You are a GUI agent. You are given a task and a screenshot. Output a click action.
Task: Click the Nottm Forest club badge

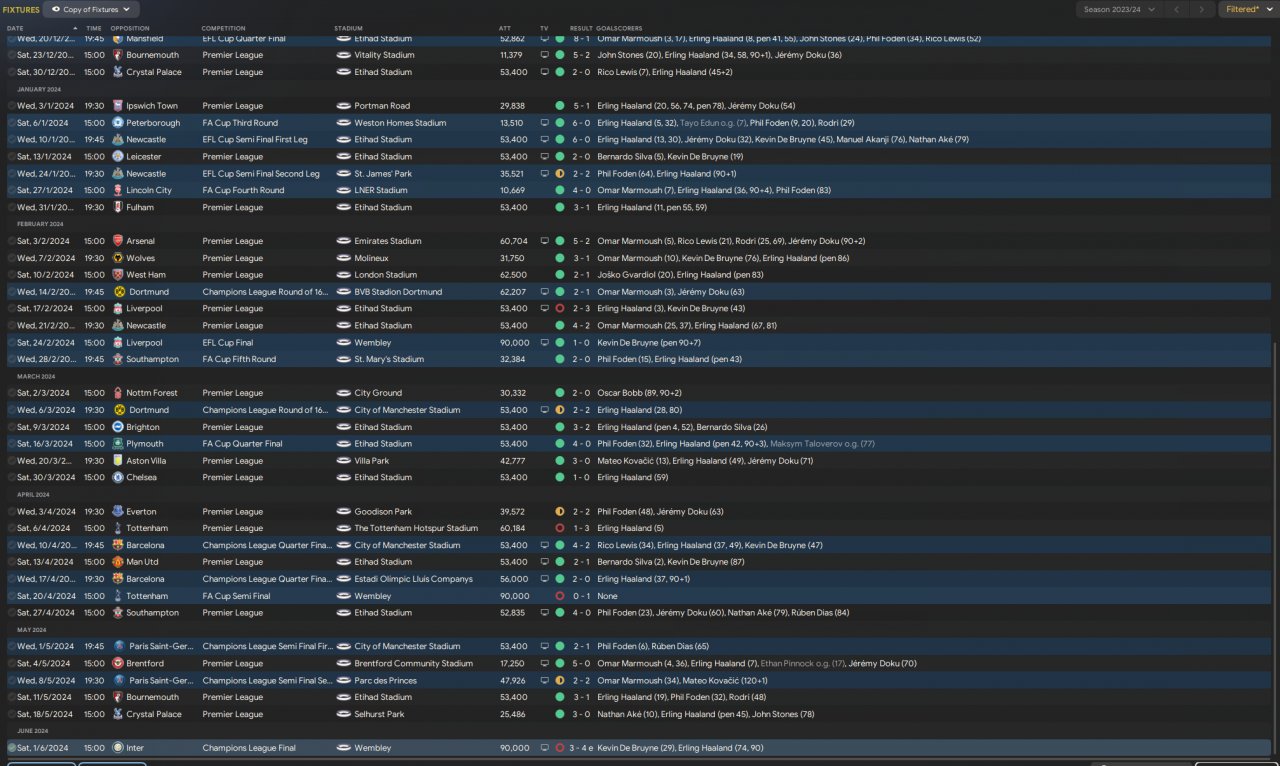pyautogui.click(x=117, y=393)
